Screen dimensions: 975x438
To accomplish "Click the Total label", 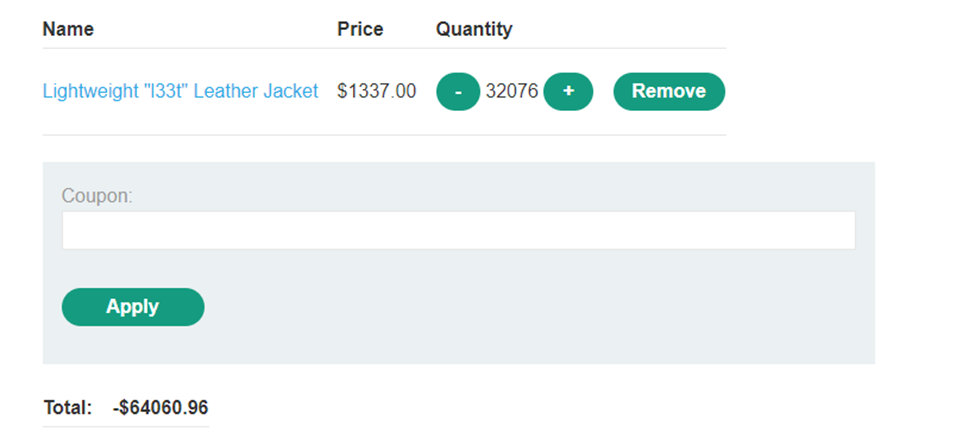I will click(68, 408).
